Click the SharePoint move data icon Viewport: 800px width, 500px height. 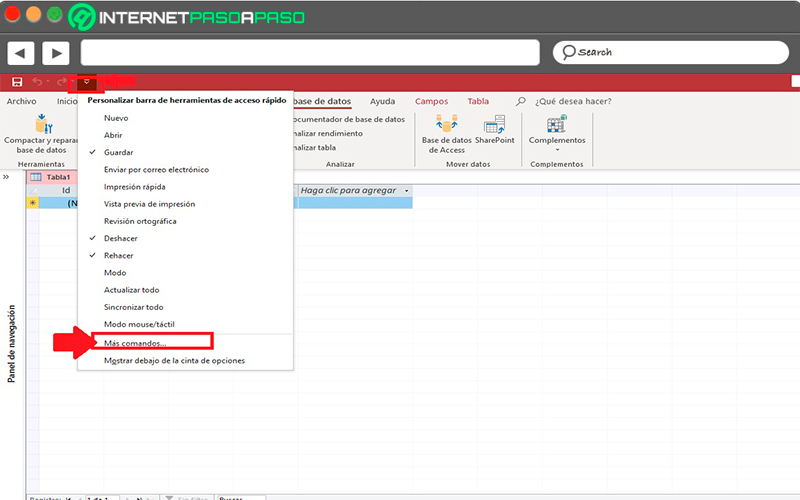(494, 125)
